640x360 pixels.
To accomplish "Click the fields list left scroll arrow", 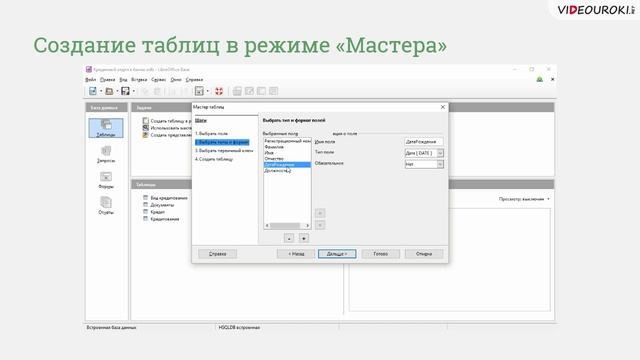I will pyautogui.click(x=267, y=225).
